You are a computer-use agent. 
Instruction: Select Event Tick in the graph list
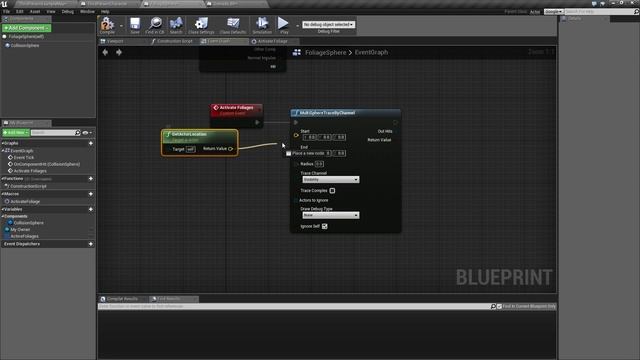tap(24, 158)
